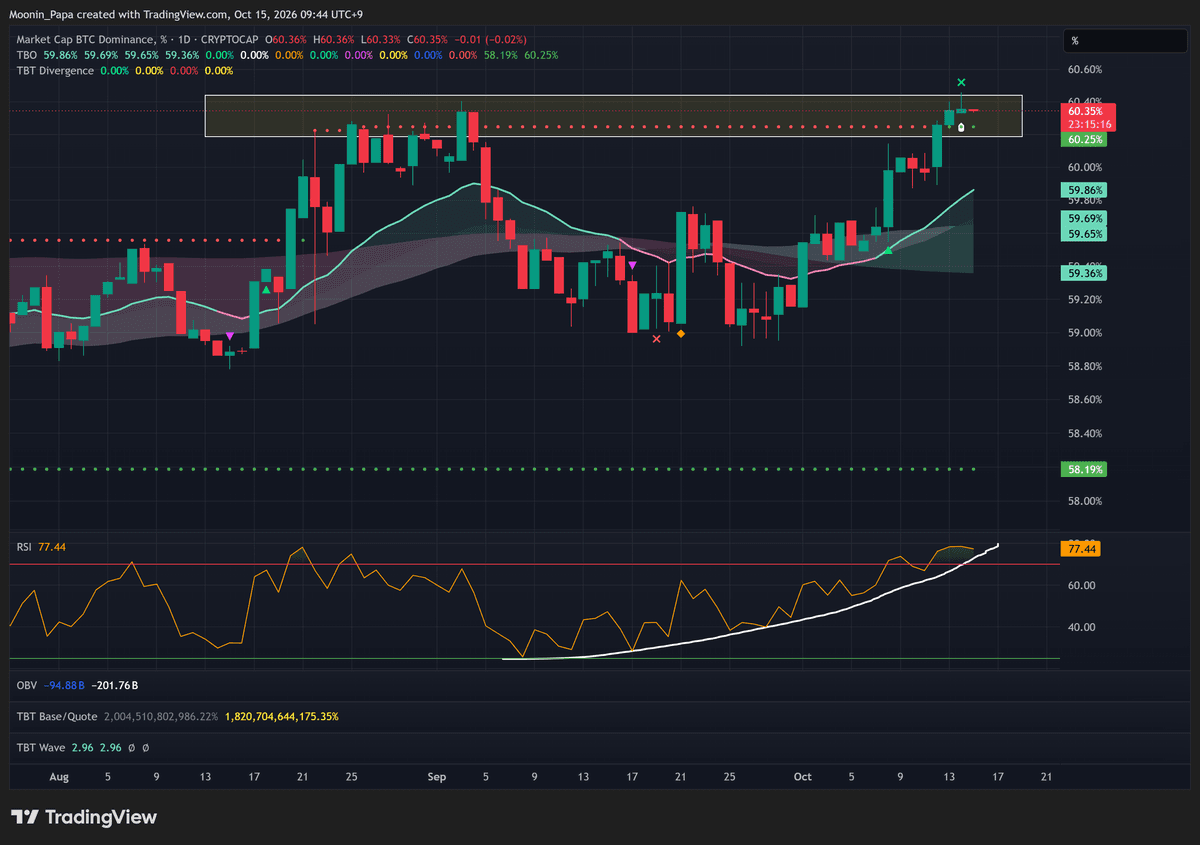
Task: Click the 59.00% price axis label
Action: point(1086,333)
